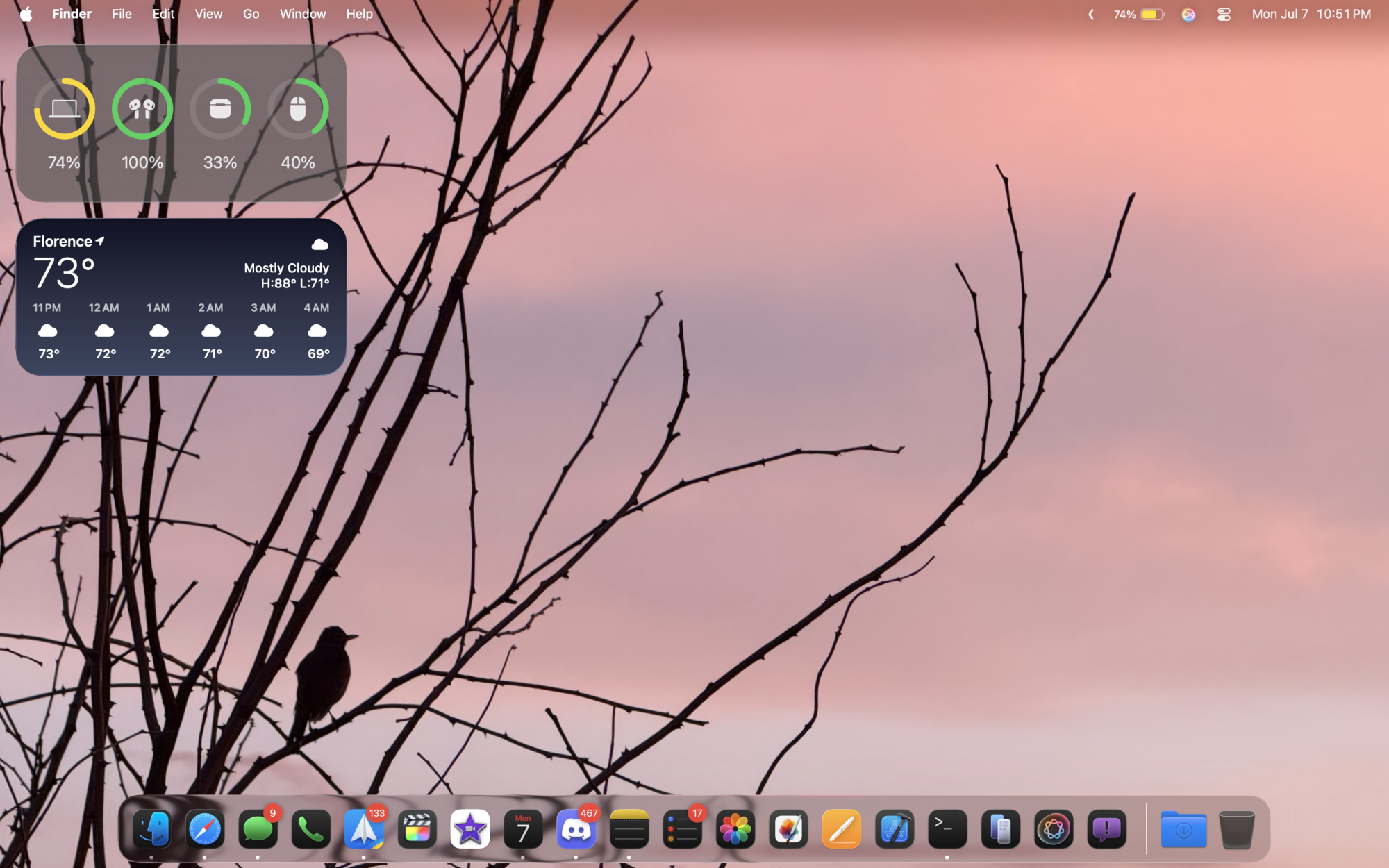
Task: Open Image Playground in the dock
Action: (x=1054, y=829)
